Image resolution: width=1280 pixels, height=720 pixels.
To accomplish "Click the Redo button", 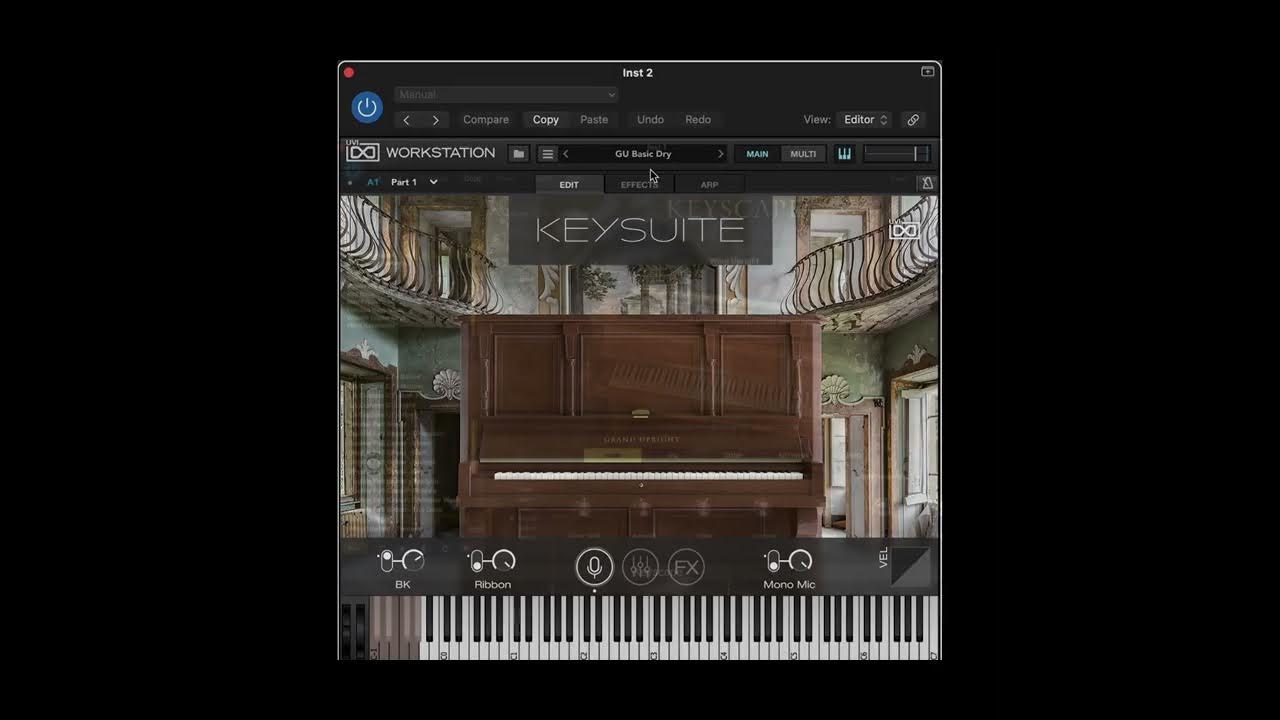I will [698, 120].
